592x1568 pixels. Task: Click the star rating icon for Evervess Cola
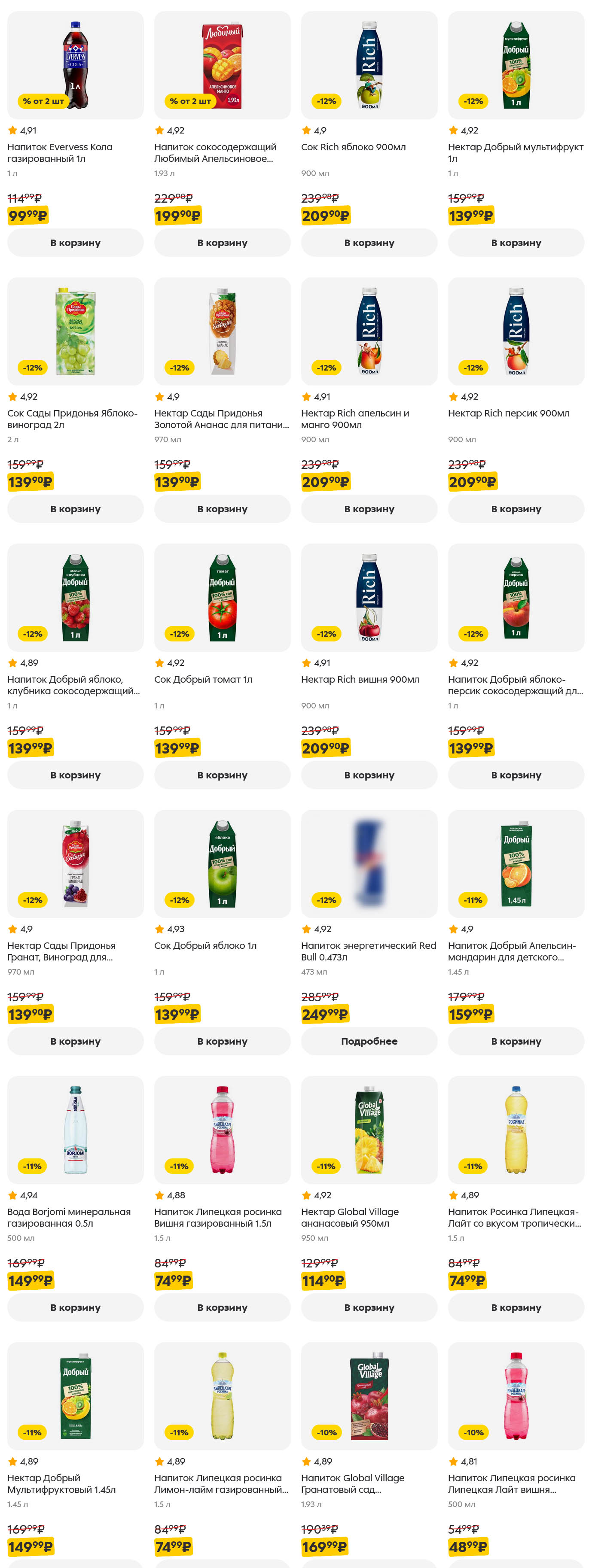12,130
